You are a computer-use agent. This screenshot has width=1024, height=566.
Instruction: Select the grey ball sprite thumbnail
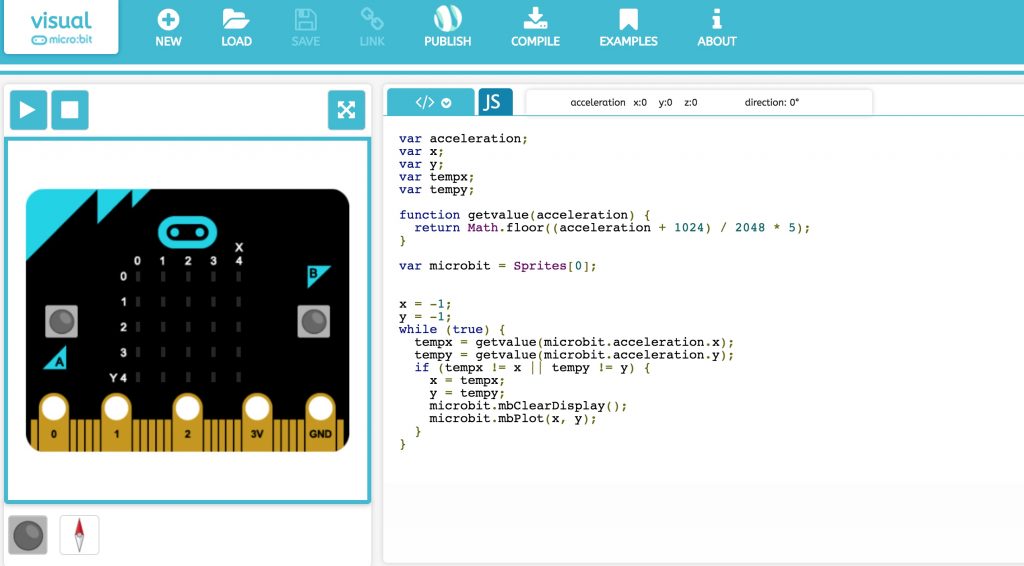(28, 535)
